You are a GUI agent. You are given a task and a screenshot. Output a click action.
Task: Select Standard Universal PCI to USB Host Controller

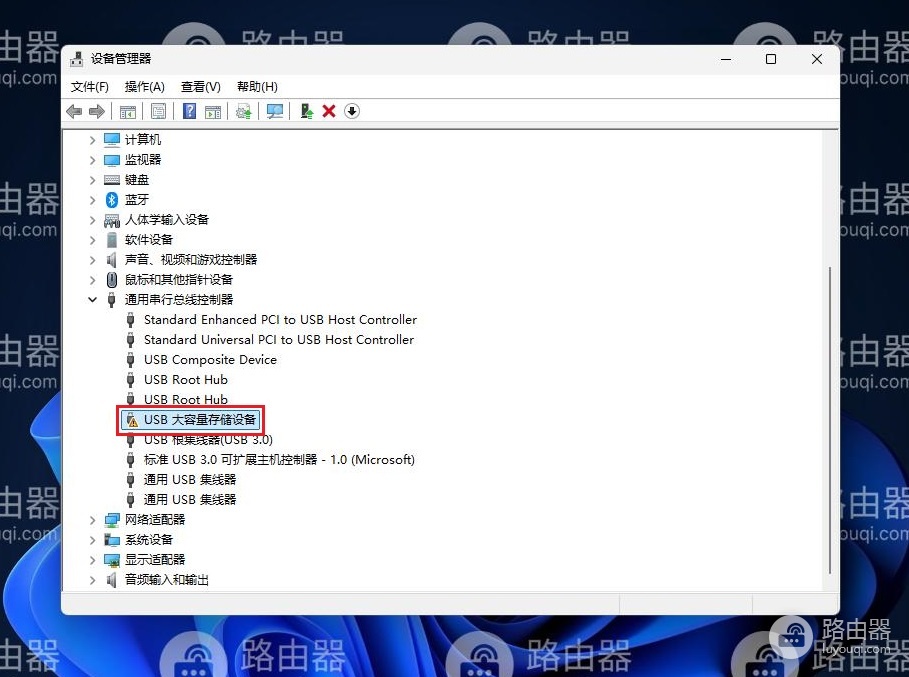pos(279,340)
